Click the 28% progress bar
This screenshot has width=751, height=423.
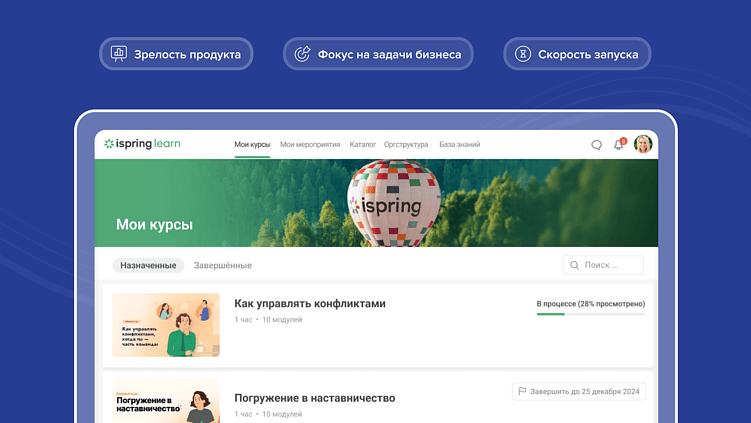click(x=591, y=314)
